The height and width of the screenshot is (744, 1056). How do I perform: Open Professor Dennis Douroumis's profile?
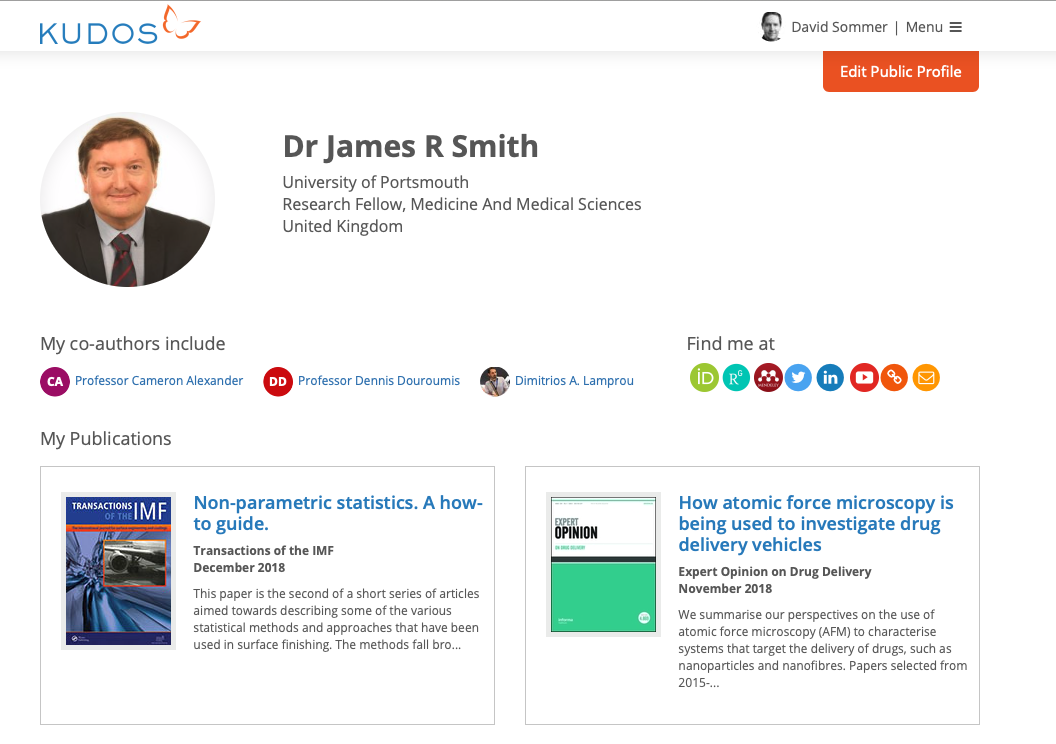pyautogui.click(x=378, y=381)
